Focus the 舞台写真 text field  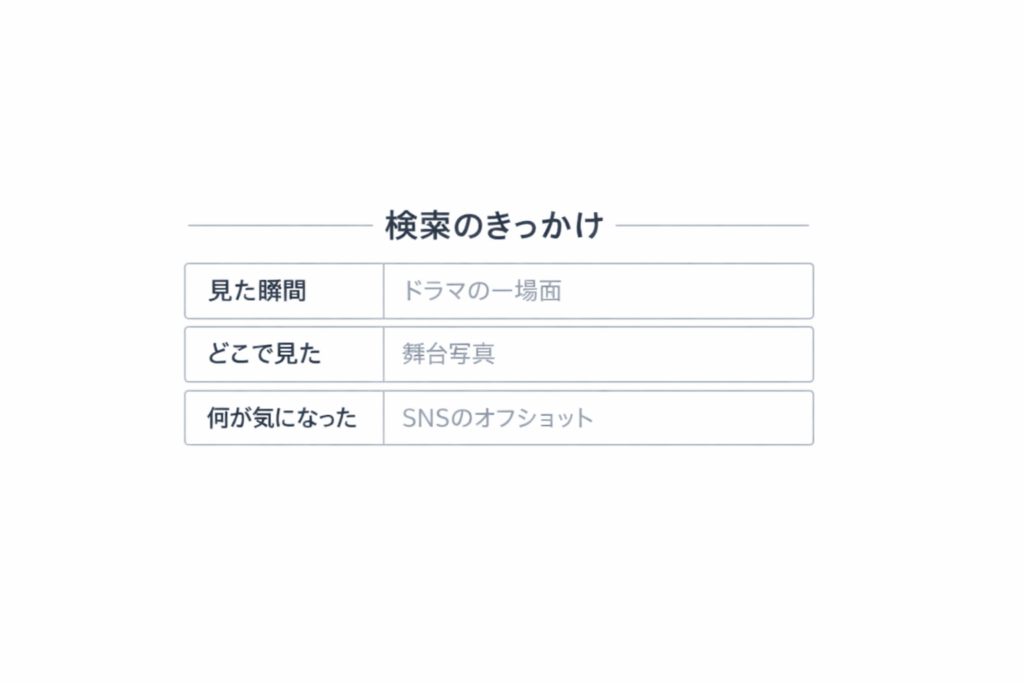pyautogui.click(x=597, y=354)
